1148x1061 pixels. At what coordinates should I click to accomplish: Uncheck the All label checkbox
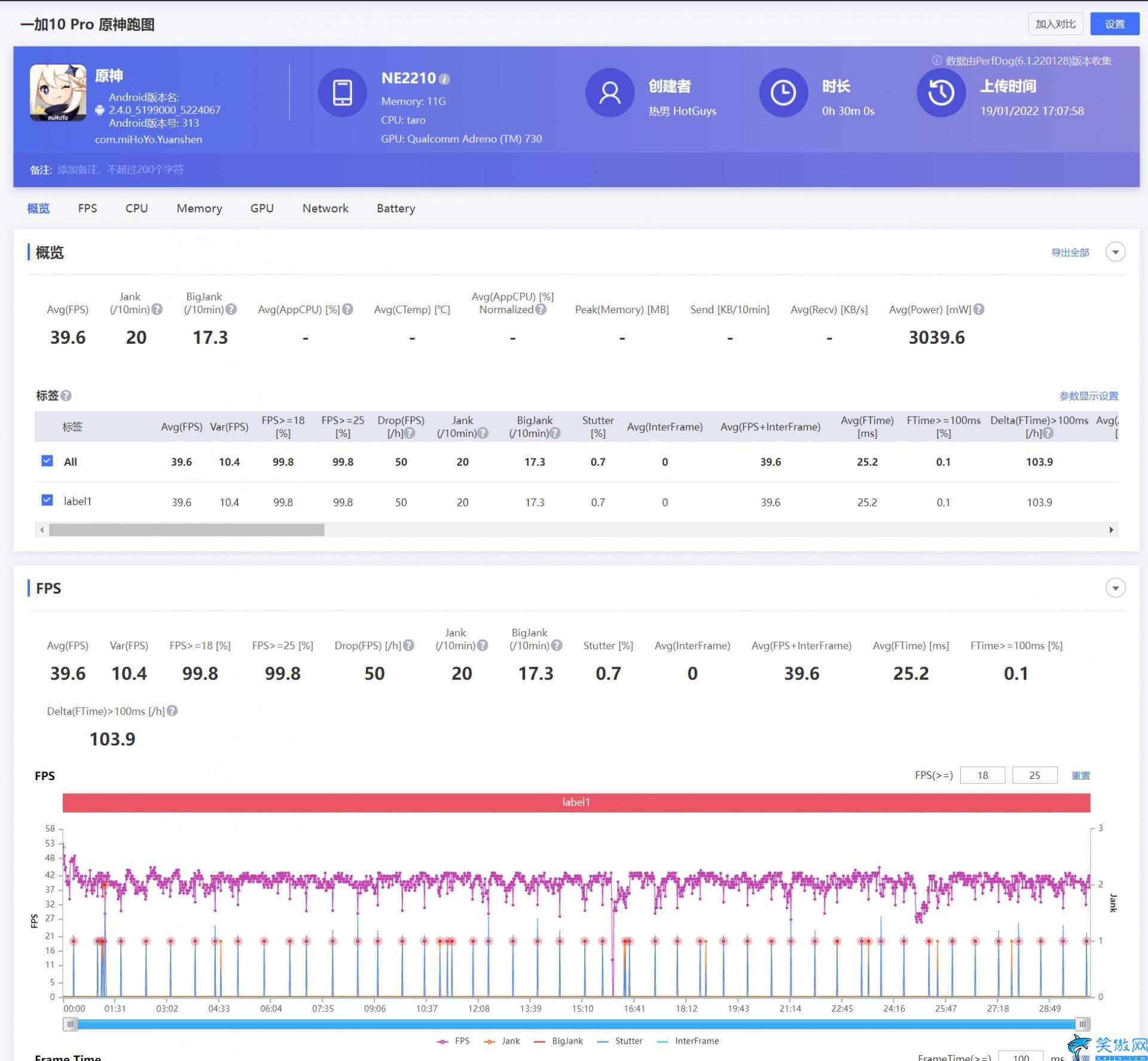tap(47, 461)
